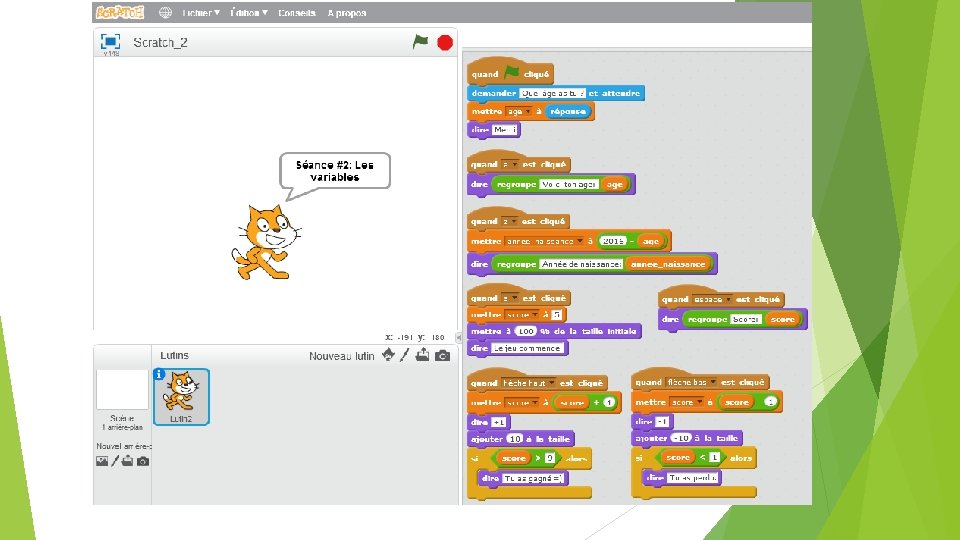
Task: Upload a sprite from file next to Nouveau lutin
Action: (x=422, y=354)
